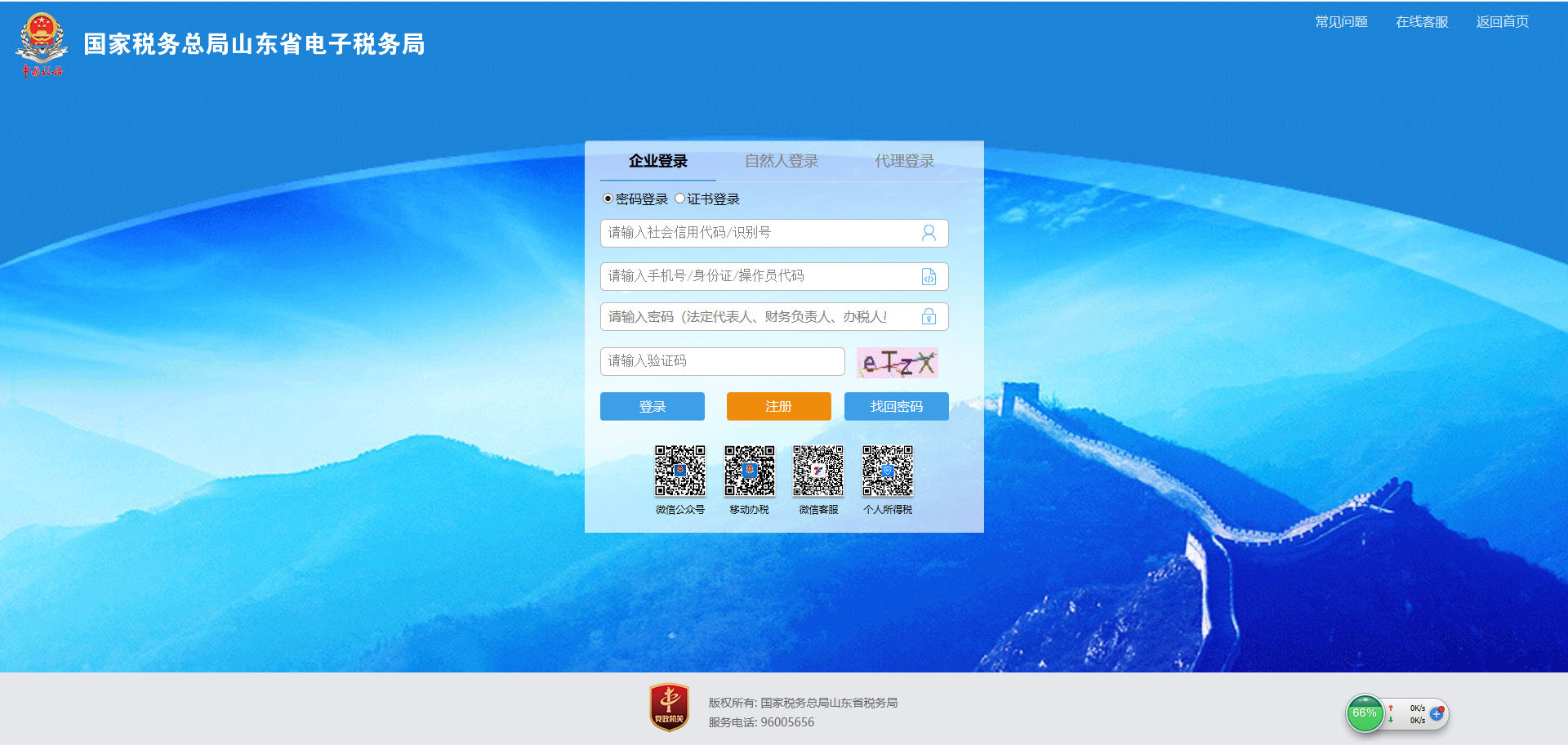This screenshot has width=1568, height=746.
Task: Click the 个人所得税 QR code
Action: tap(888, 471)
